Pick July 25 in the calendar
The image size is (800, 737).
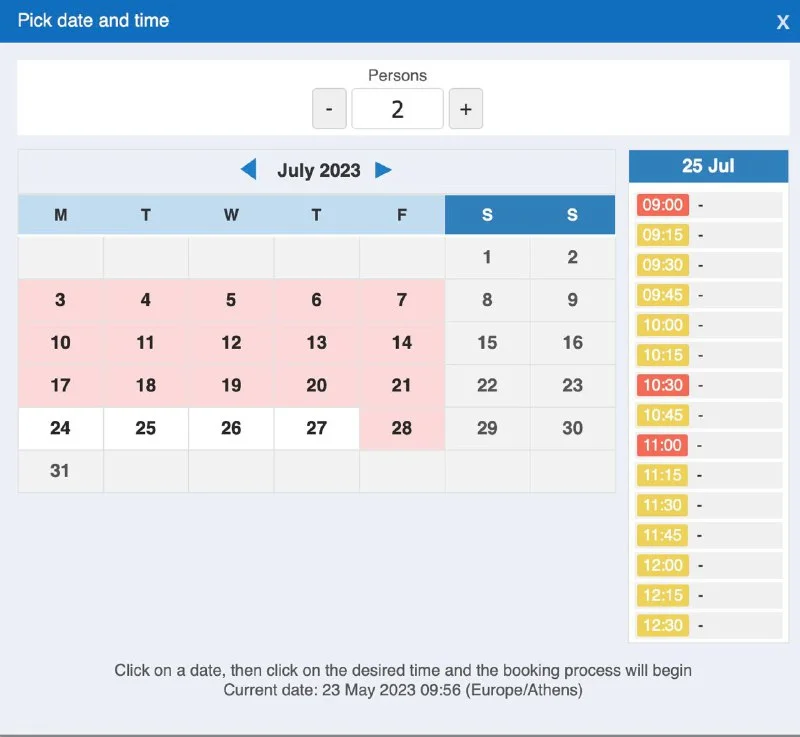146,428
